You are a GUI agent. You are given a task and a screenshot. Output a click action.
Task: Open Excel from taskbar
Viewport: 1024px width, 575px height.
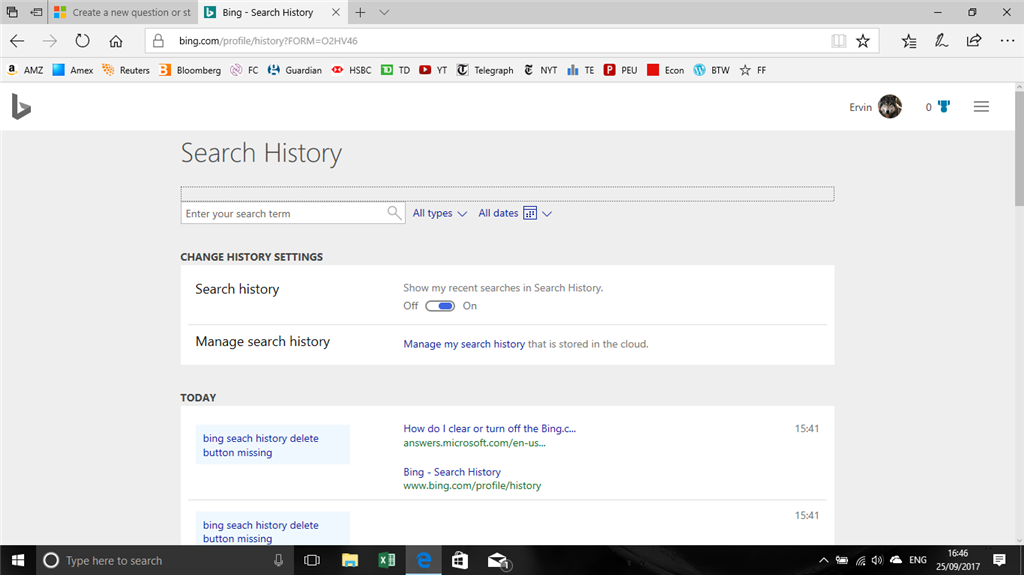387,560
